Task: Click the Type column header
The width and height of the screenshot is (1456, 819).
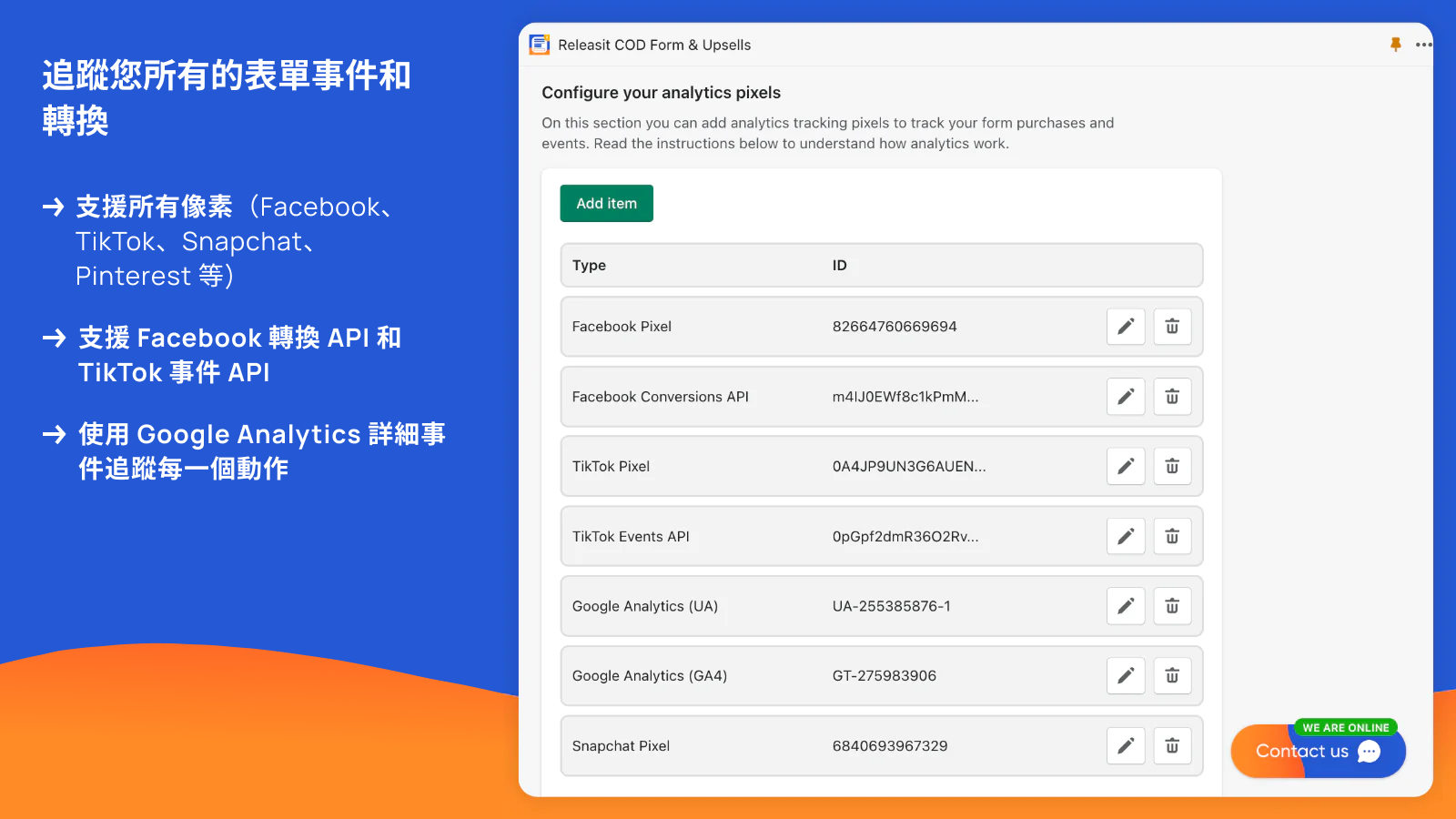Action: point(589,266)
